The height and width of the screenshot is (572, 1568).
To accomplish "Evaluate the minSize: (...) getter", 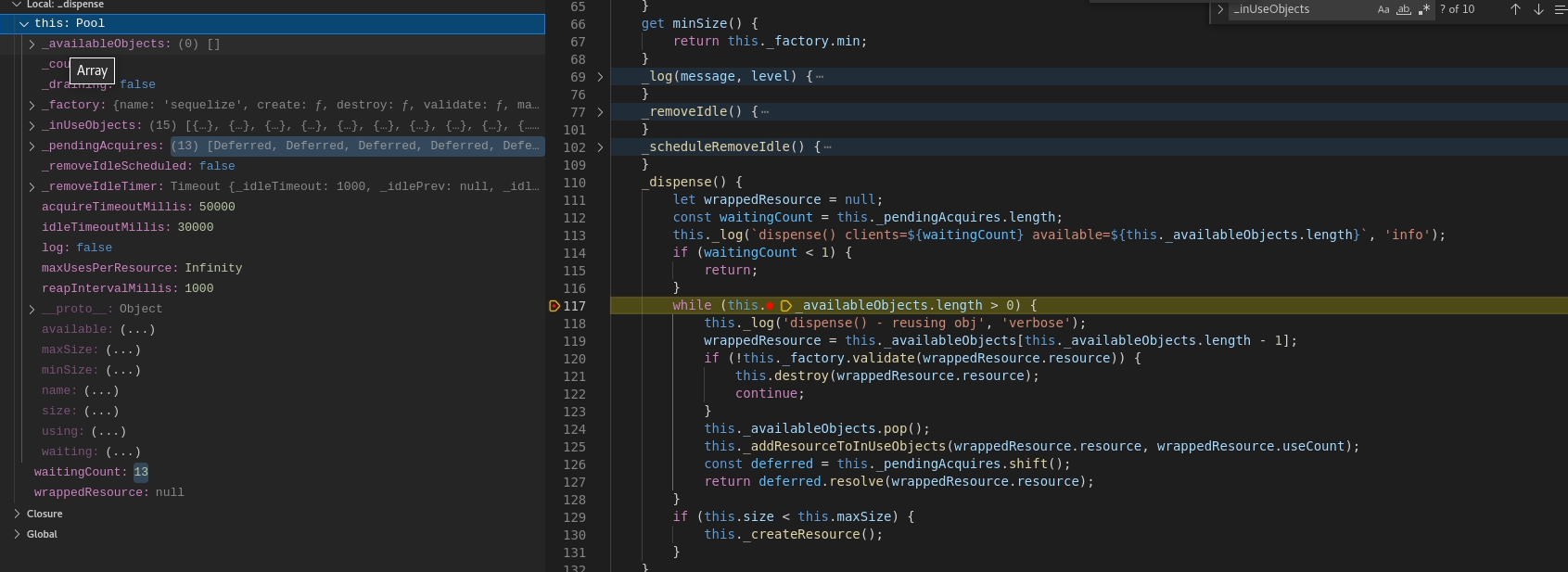I will click(x=123, y=370).
